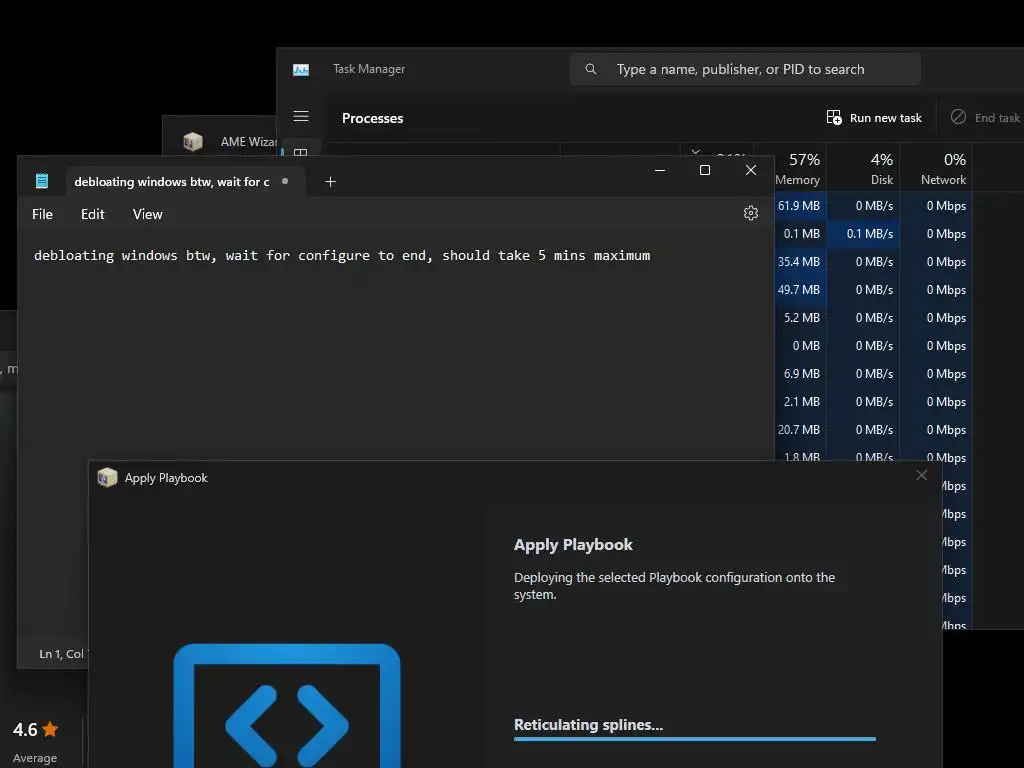Screen dimensions: 1024x768
Task: Click Run new task button
Action: tap(874, 118)
